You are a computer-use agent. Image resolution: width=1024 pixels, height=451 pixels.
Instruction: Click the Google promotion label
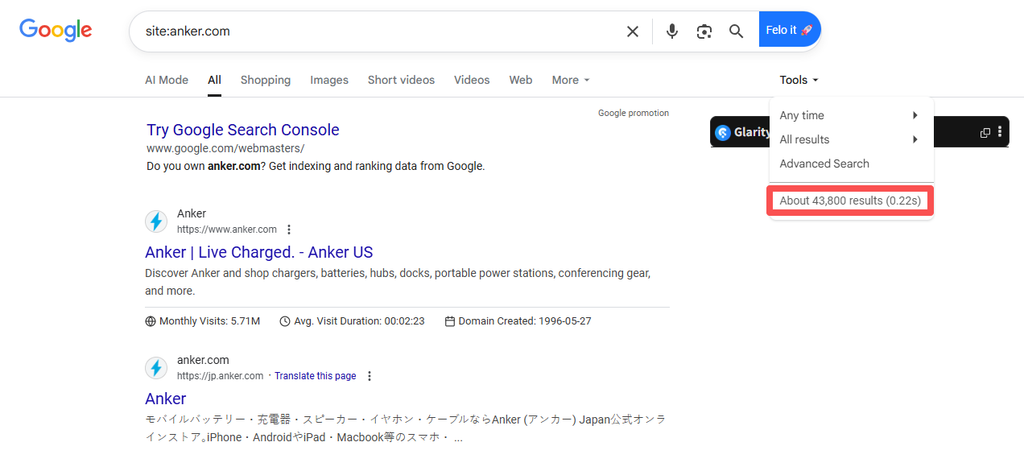(x=633, y=113)
